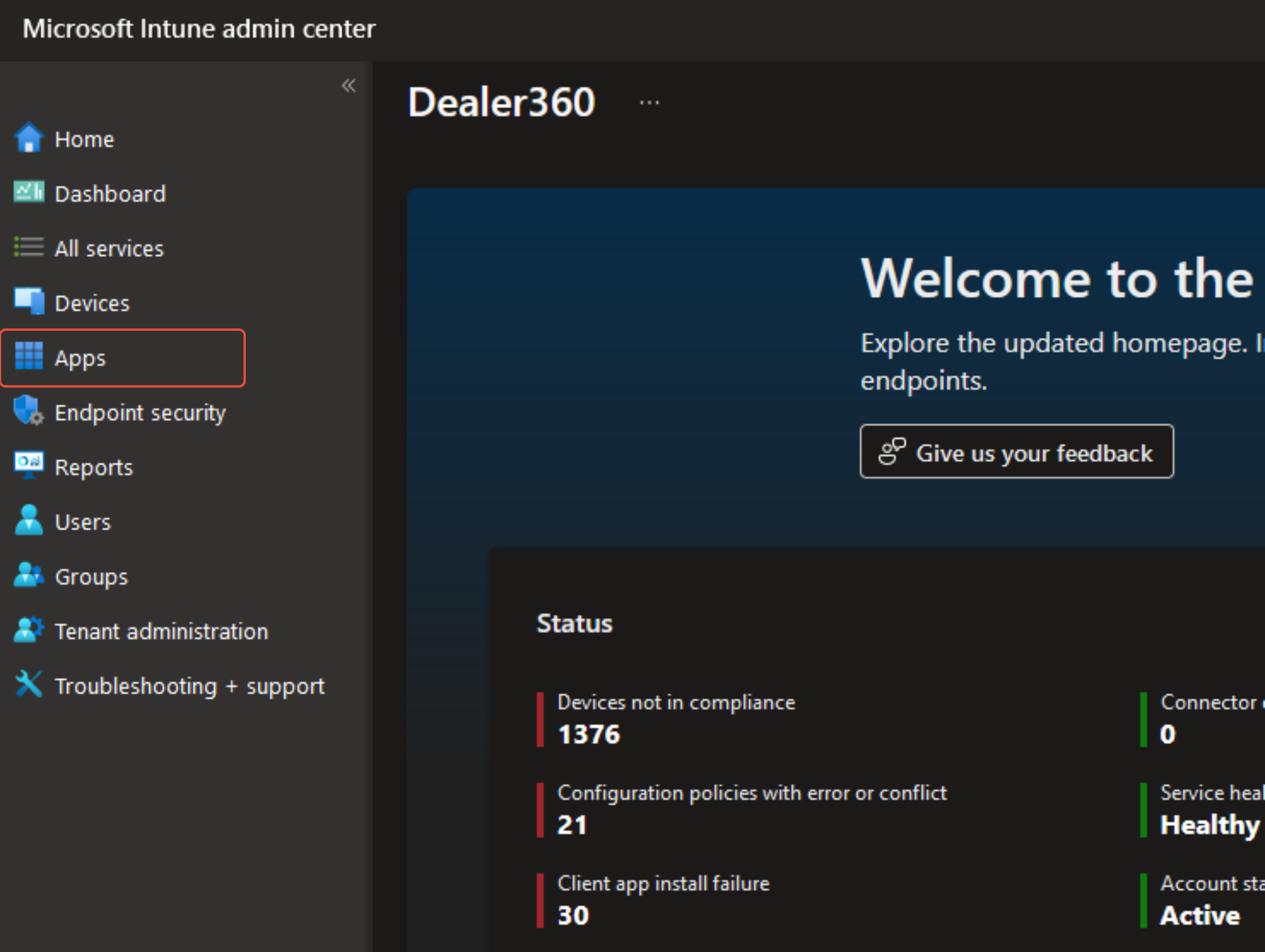This screenshot has height=952, width=1265.
Task: Click the Groups people icon
Action: coord(28,575)
